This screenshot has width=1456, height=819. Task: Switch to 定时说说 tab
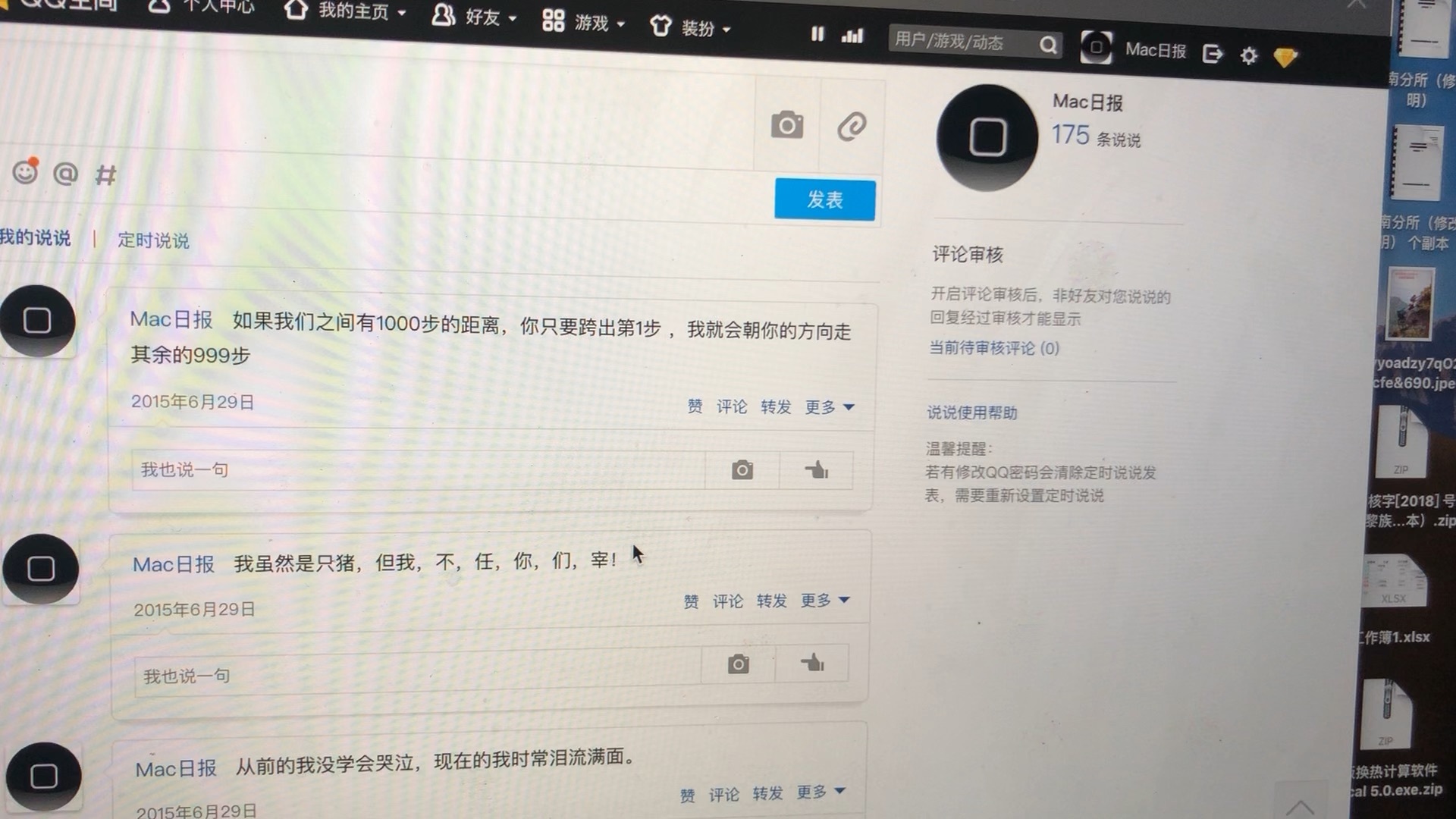pyautogui.click(x=153, y=240)
